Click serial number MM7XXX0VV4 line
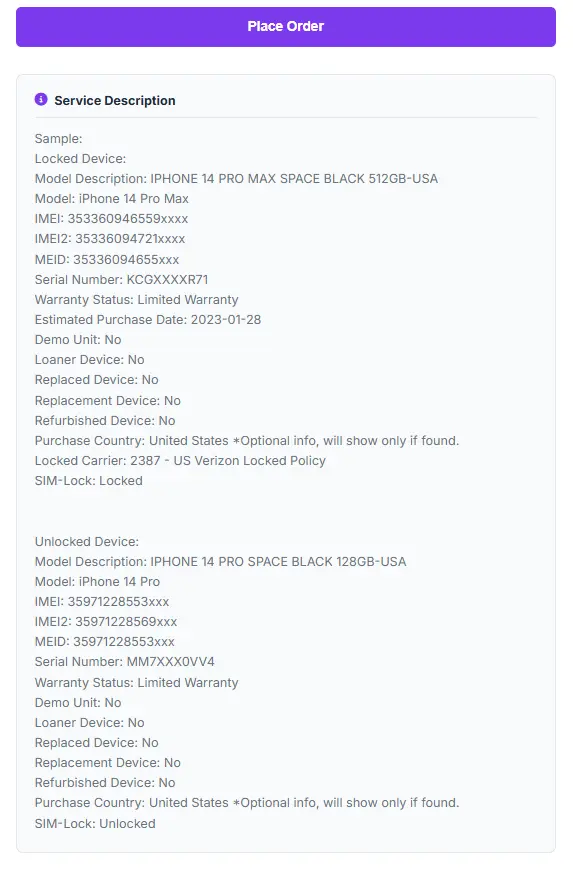 (124, 662)
